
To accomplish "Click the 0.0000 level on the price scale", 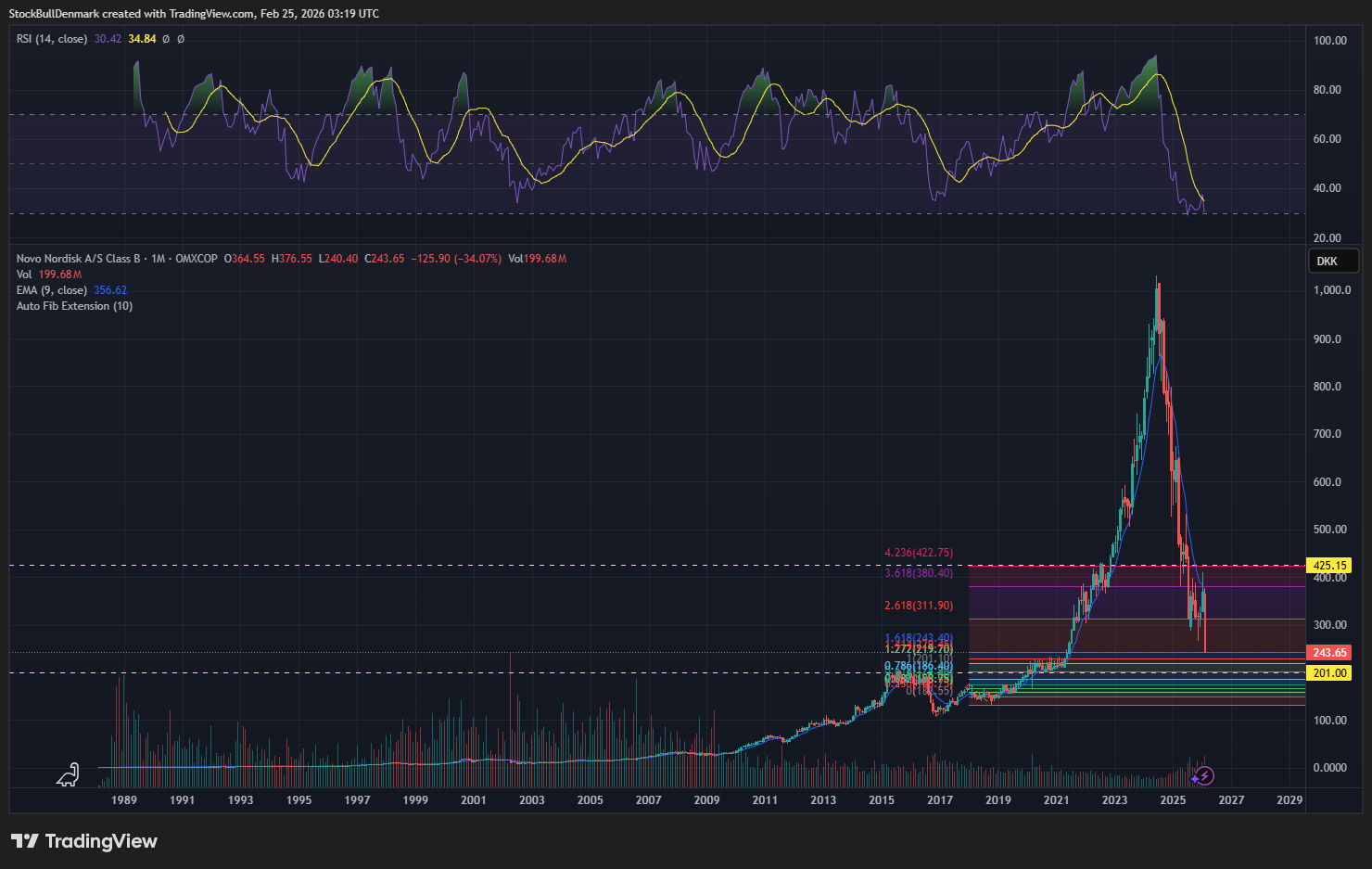I will pyautogui.click(x=1330, y=768).
